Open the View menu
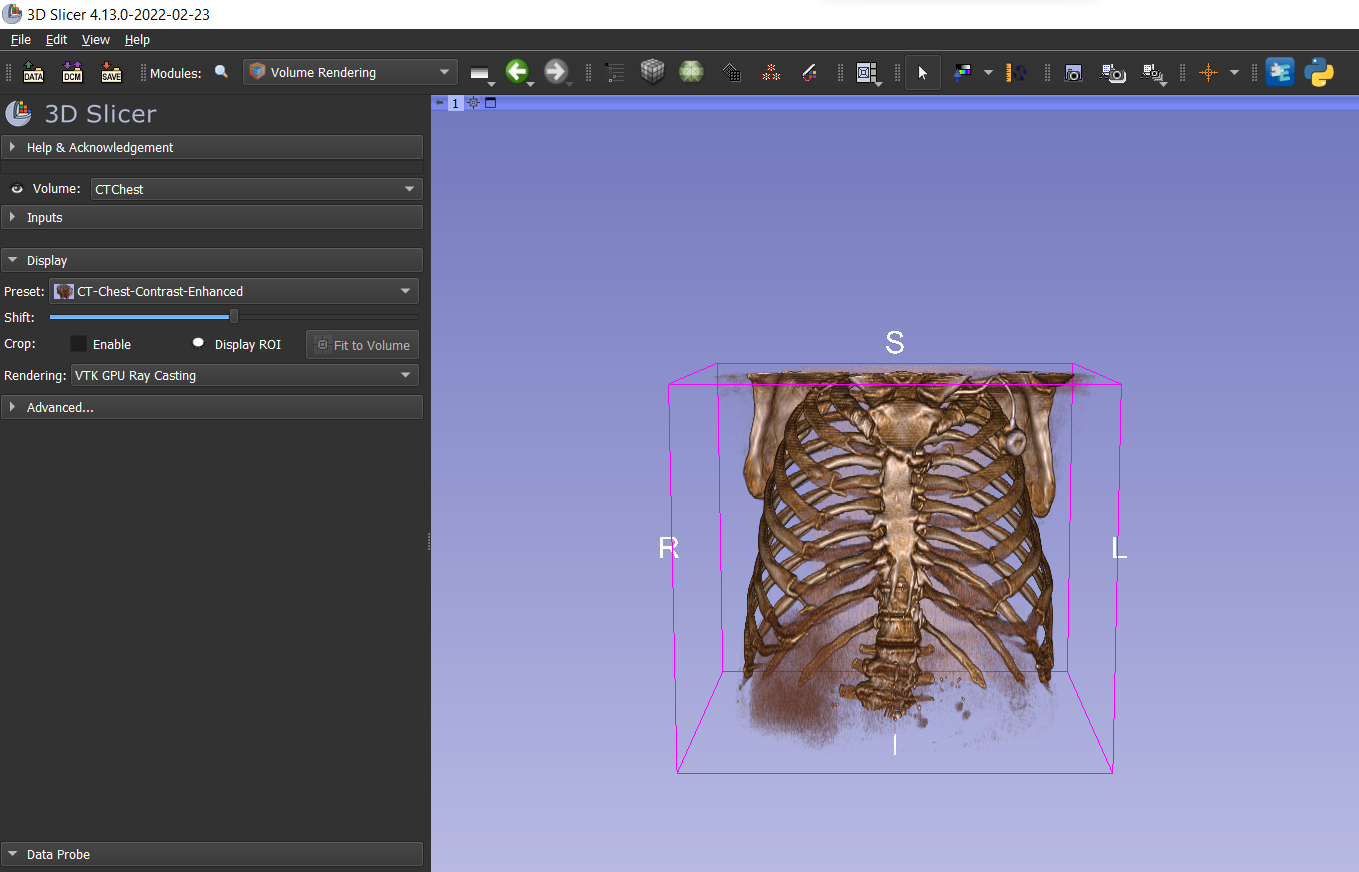The image size is (1359, 872). [96, 40]
